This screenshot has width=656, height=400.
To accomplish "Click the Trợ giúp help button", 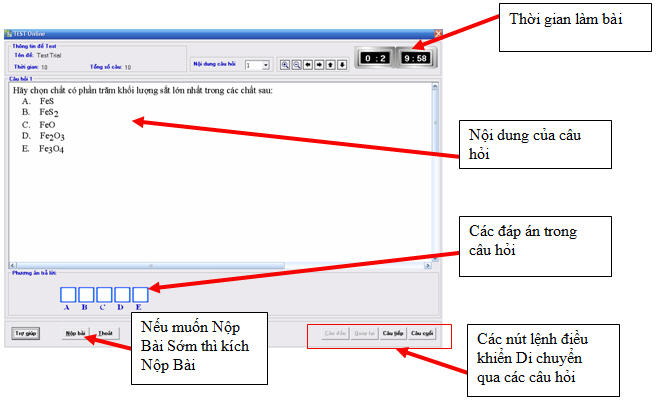I will coord(26,333).
